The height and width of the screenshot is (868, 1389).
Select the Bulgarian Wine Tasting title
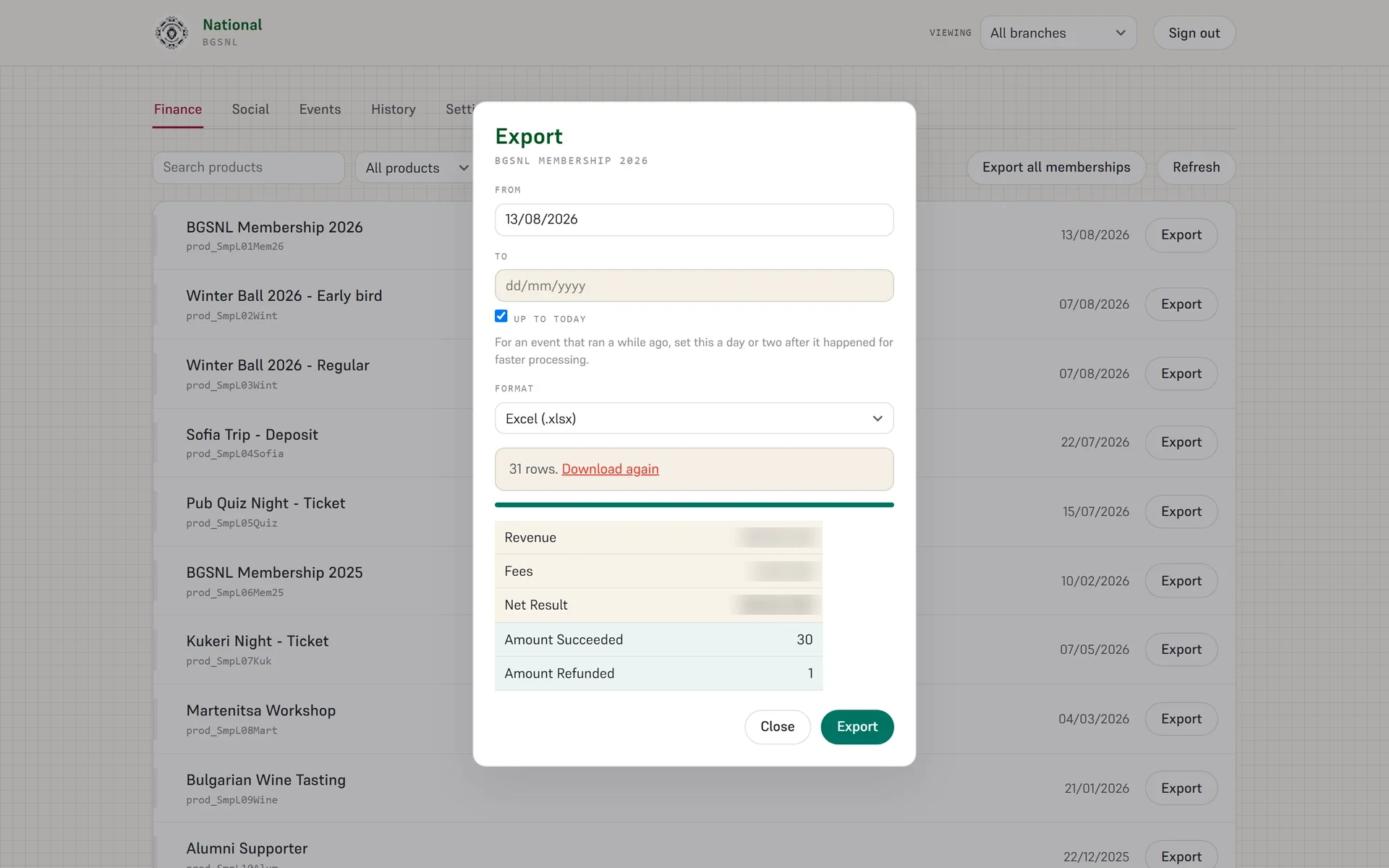point(266,780)
